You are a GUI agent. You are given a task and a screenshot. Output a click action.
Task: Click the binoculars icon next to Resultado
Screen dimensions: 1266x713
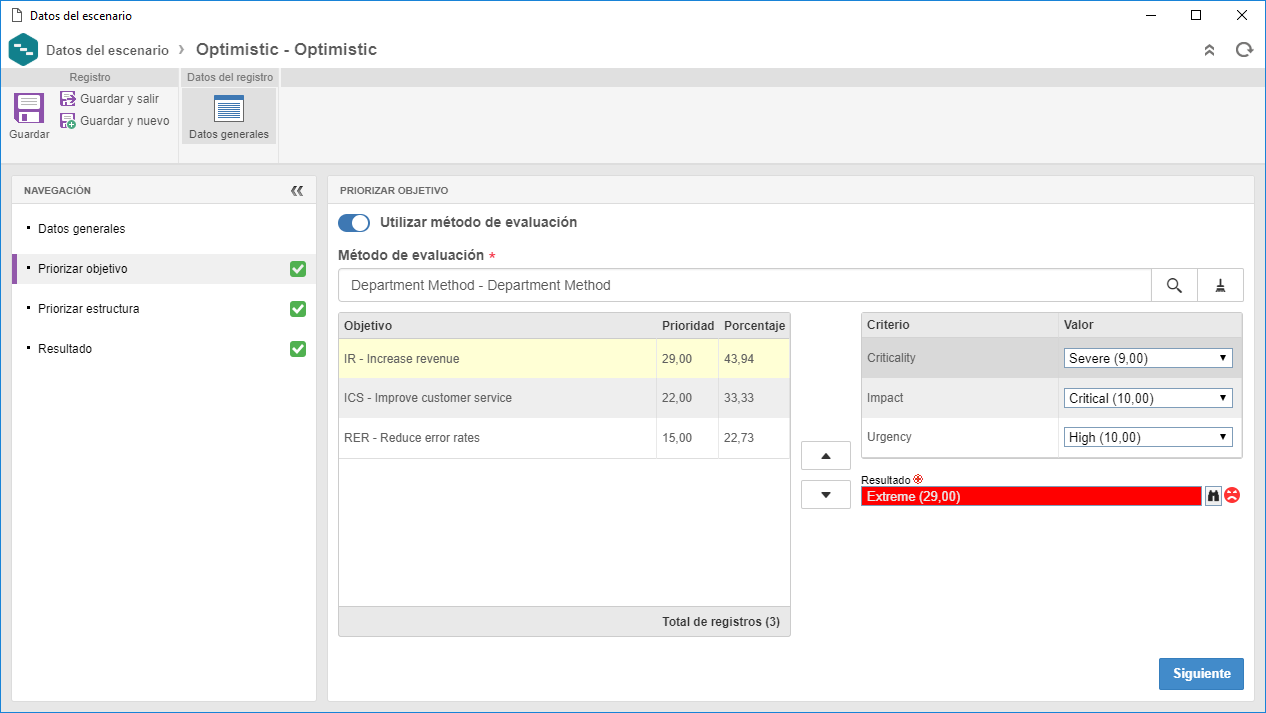click(1213, 495)
